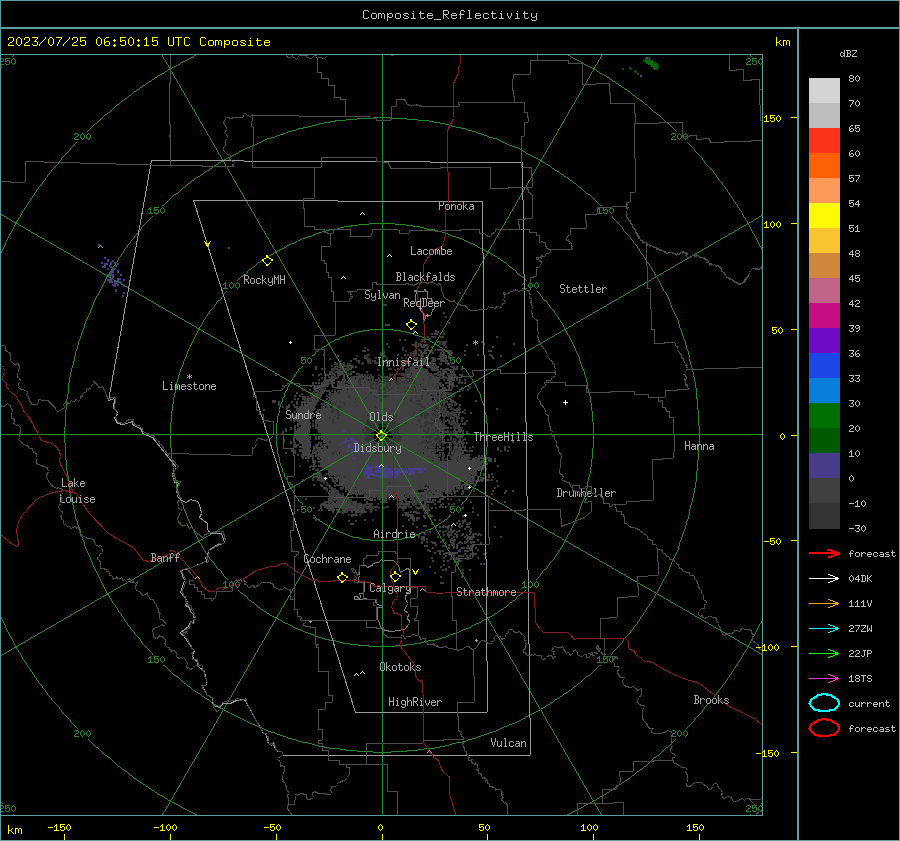This screenshot has height=841, width=900.
Task: Click the Lake Louise label
Action: pyautogui.click(x=77, y=491)
